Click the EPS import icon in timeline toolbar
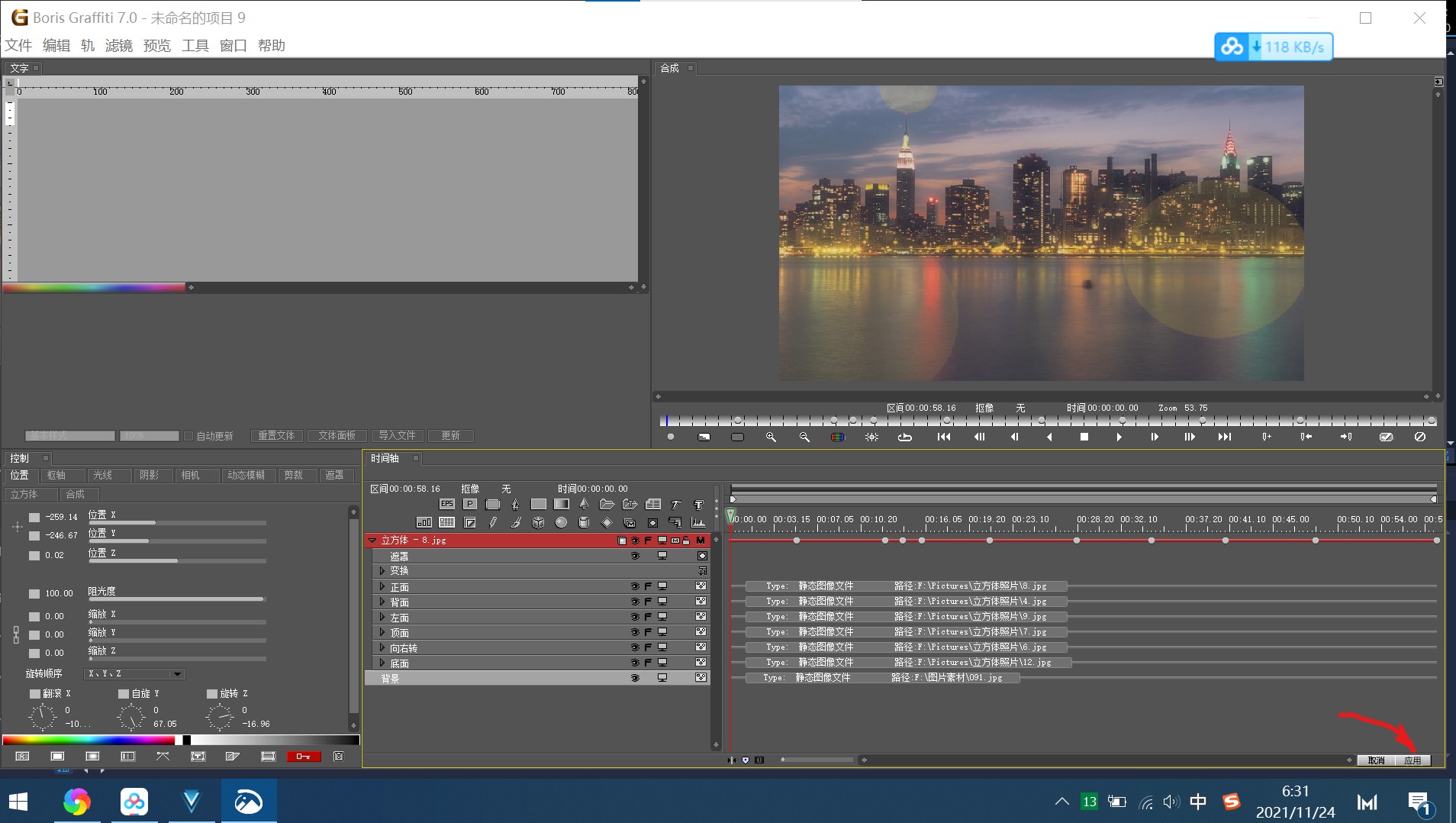 click(x=447, y=504)
